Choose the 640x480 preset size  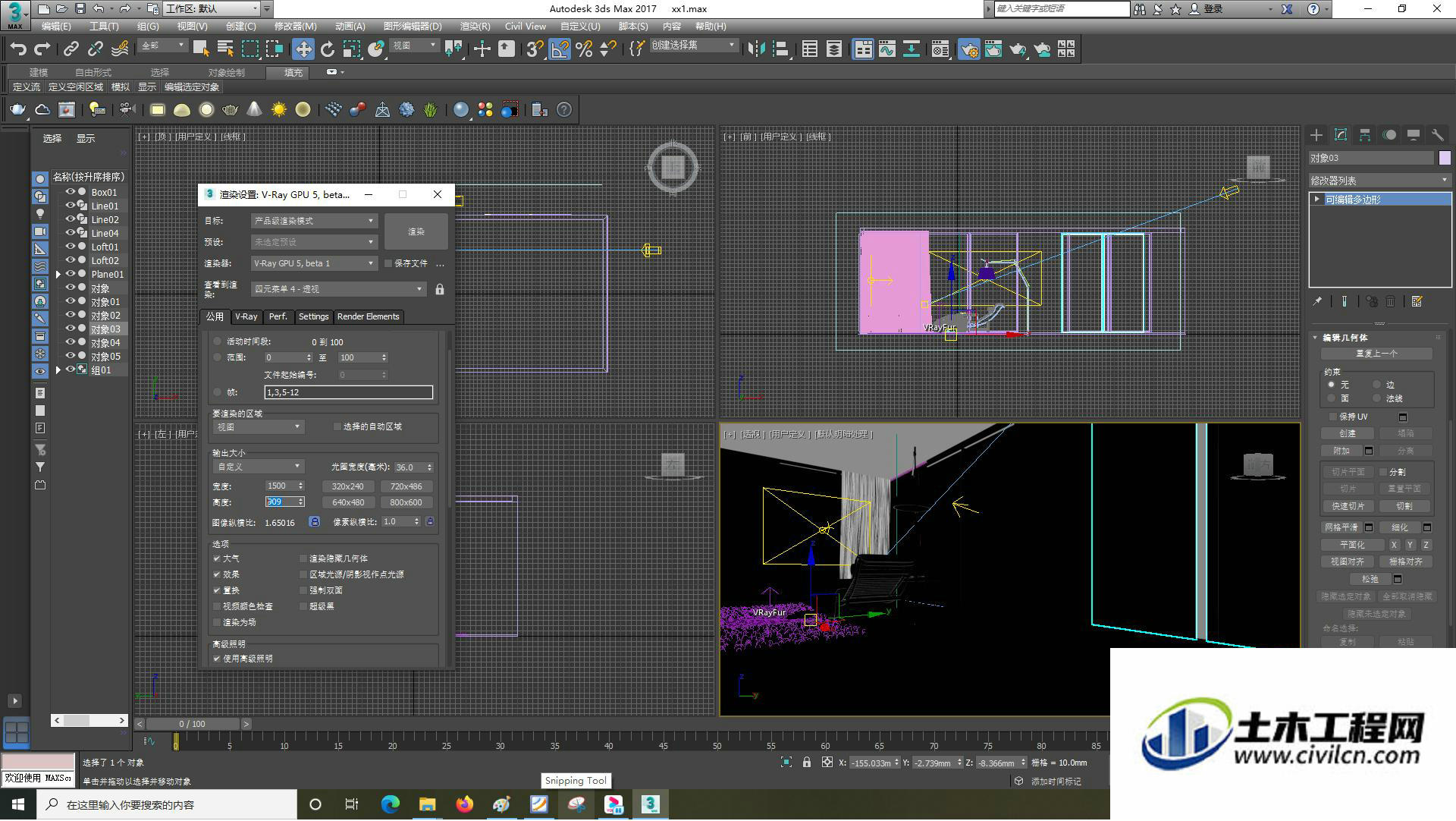pos(348,503)
